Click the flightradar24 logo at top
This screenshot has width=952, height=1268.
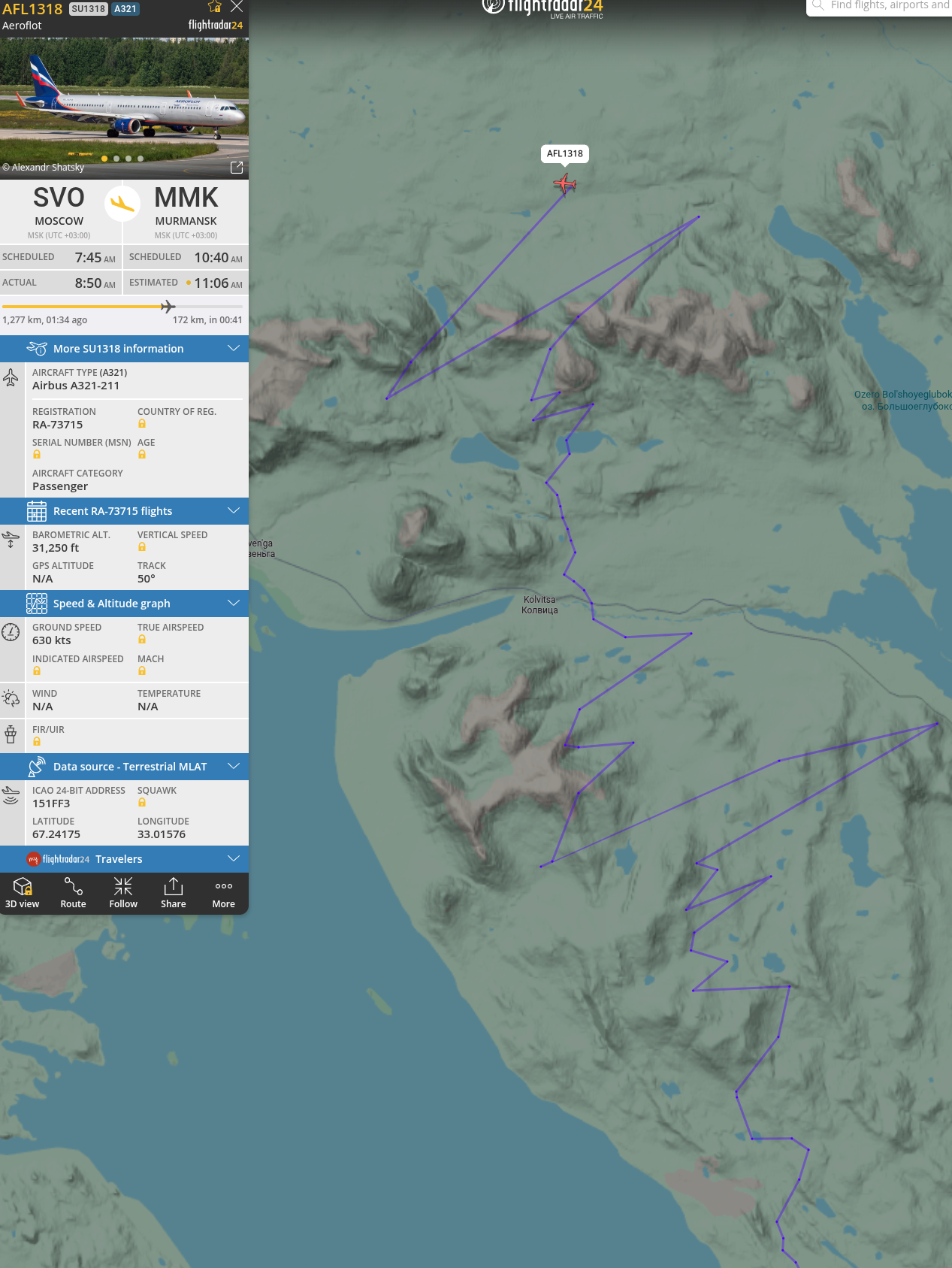[542, 8]
